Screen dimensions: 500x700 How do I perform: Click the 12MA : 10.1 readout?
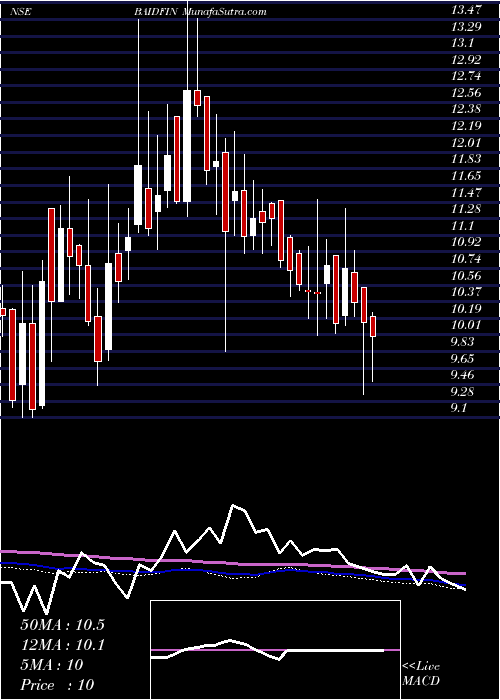(x=62, y=645)
